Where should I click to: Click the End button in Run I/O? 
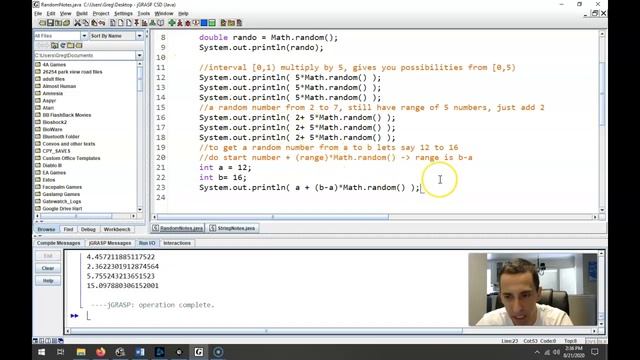click(x=48, y=256)
